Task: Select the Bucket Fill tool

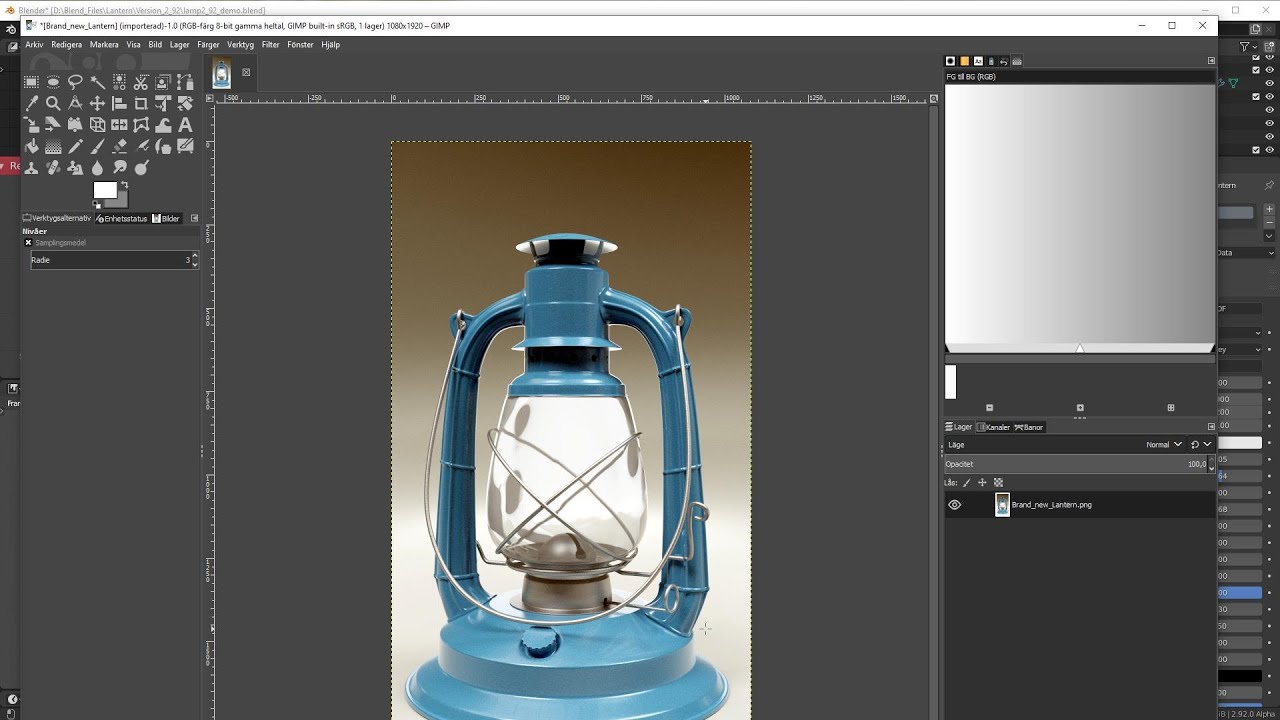Action: (x=31, y=146)
